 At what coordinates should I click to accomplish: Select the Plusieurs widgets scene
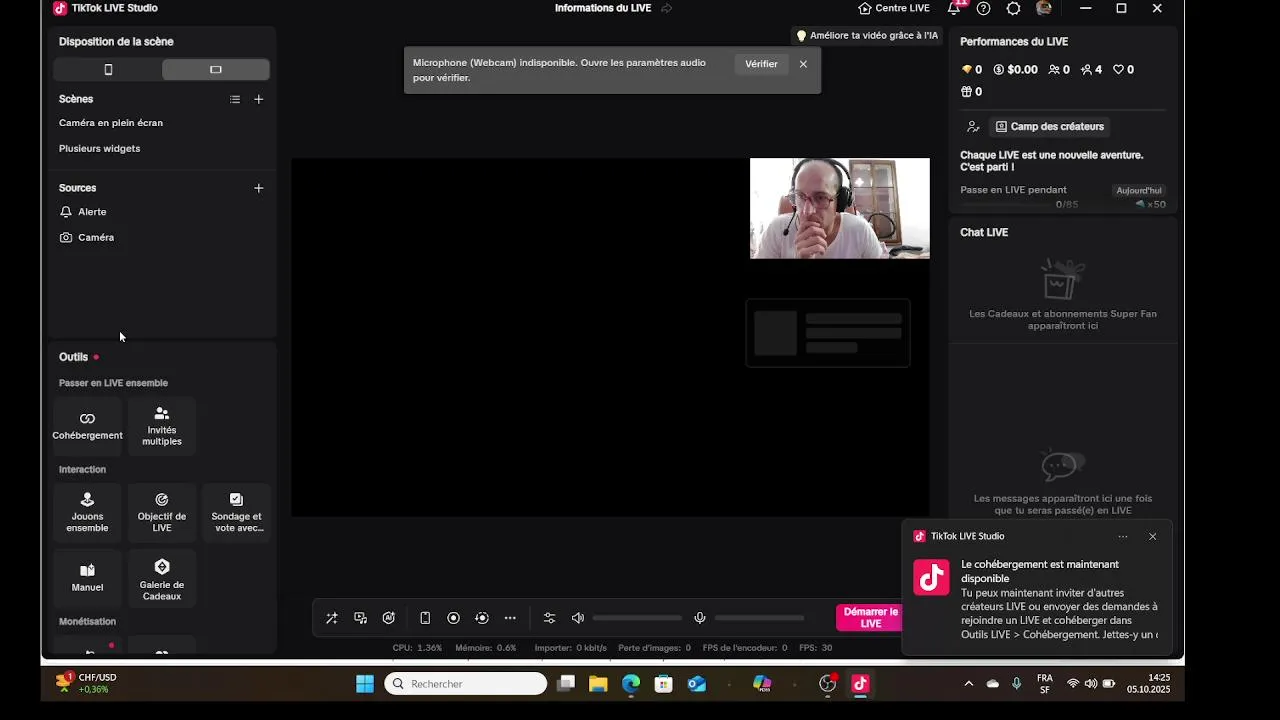(100, 149)
